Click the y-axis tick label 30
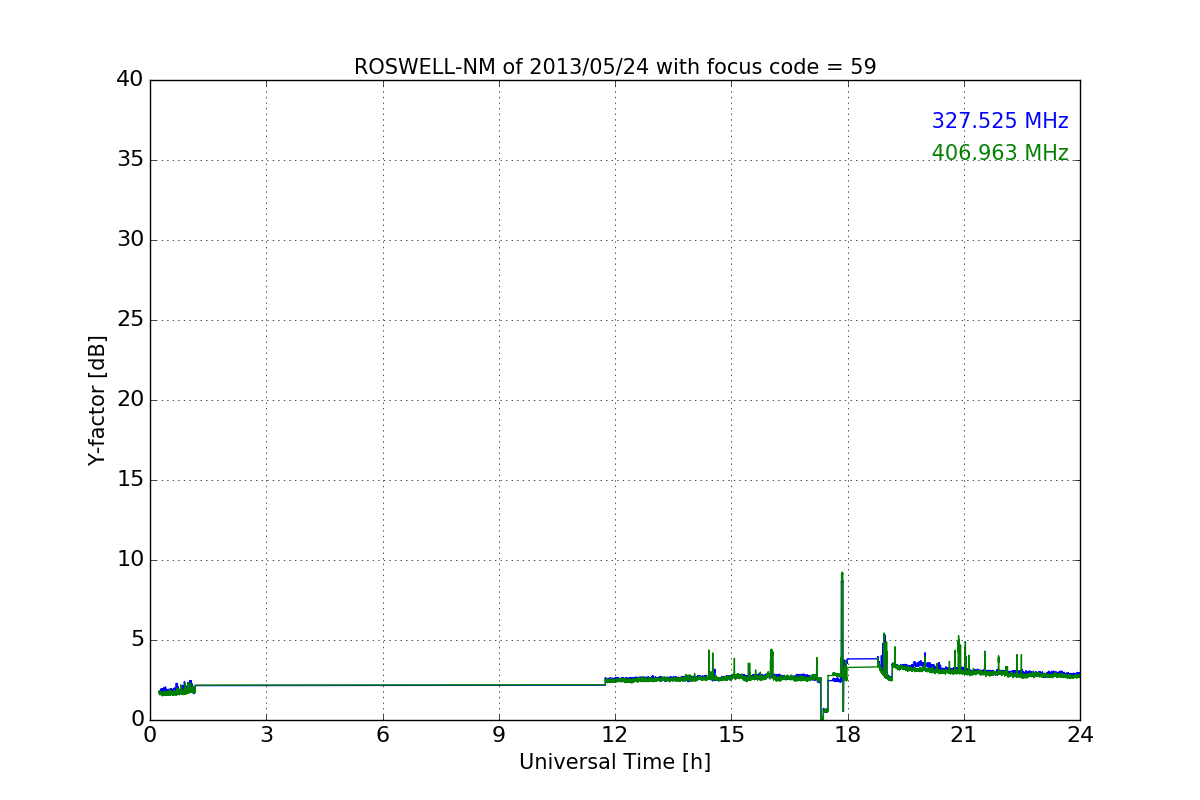The image size is (1200, 800). point(130,240)
